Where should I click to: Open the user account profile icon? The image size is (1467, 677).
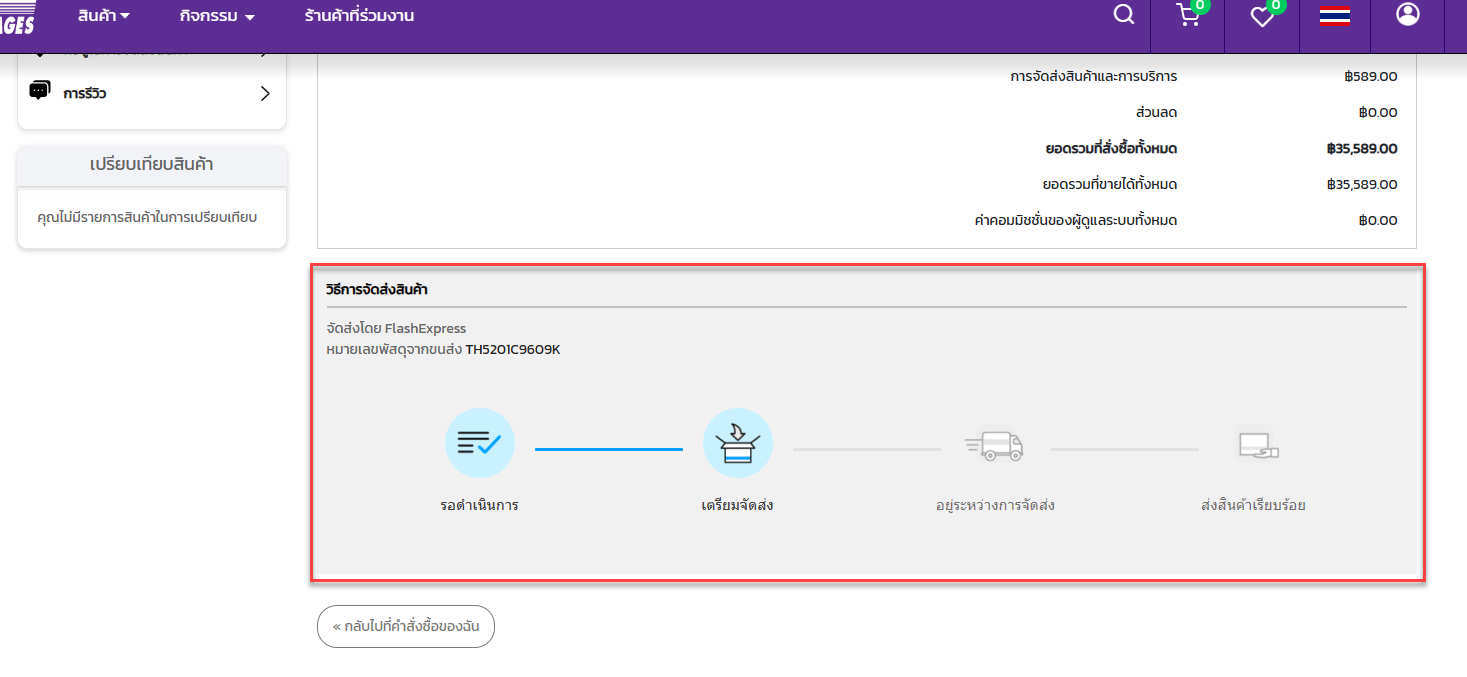click(1408, 15)
